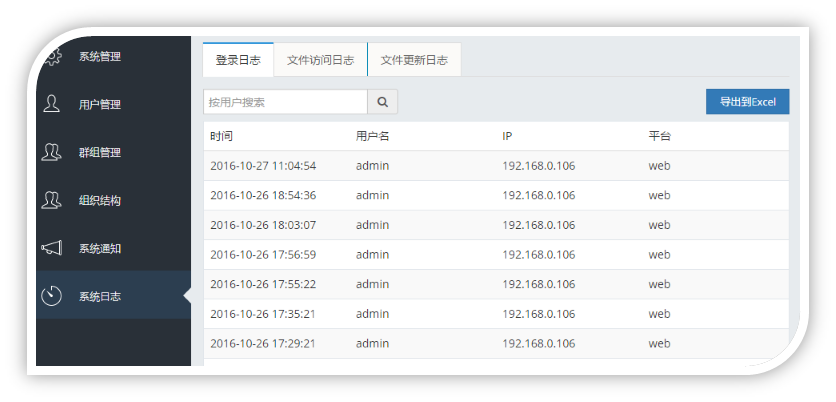This screenshot has width=836, height=402.
Task: Click the people icon beside 组织结构
Action: pyautogui.click(x=52, y=200)
